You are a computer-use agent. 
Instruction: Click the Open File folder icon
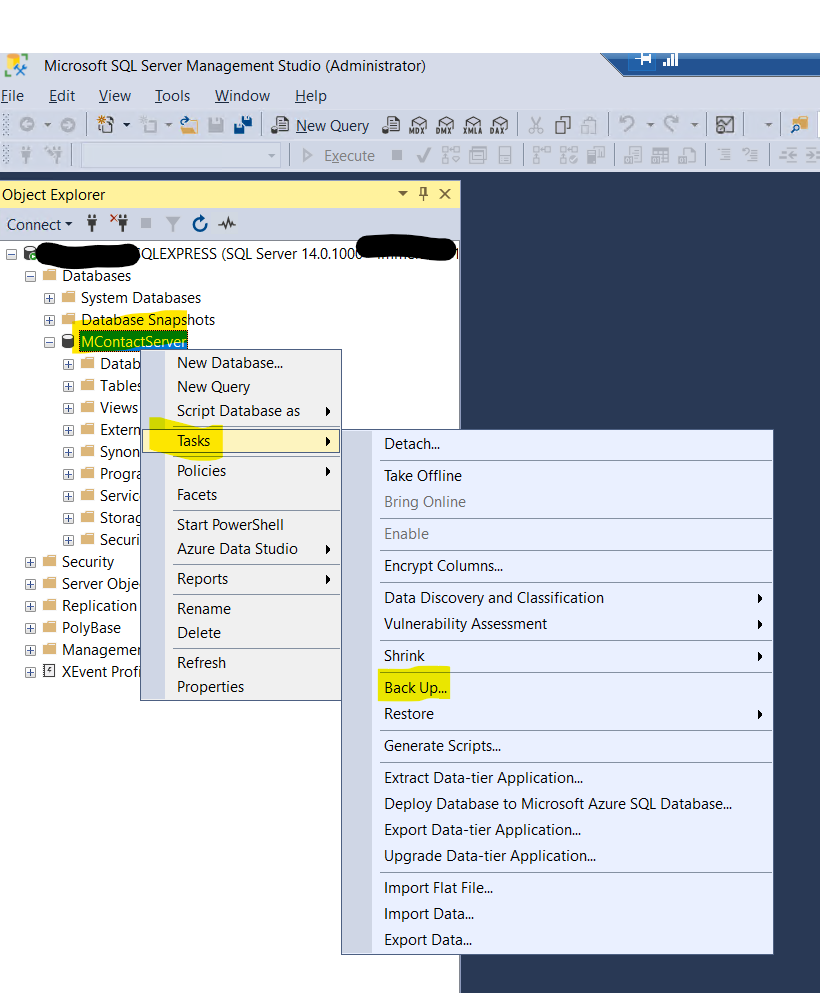point(189,125)
